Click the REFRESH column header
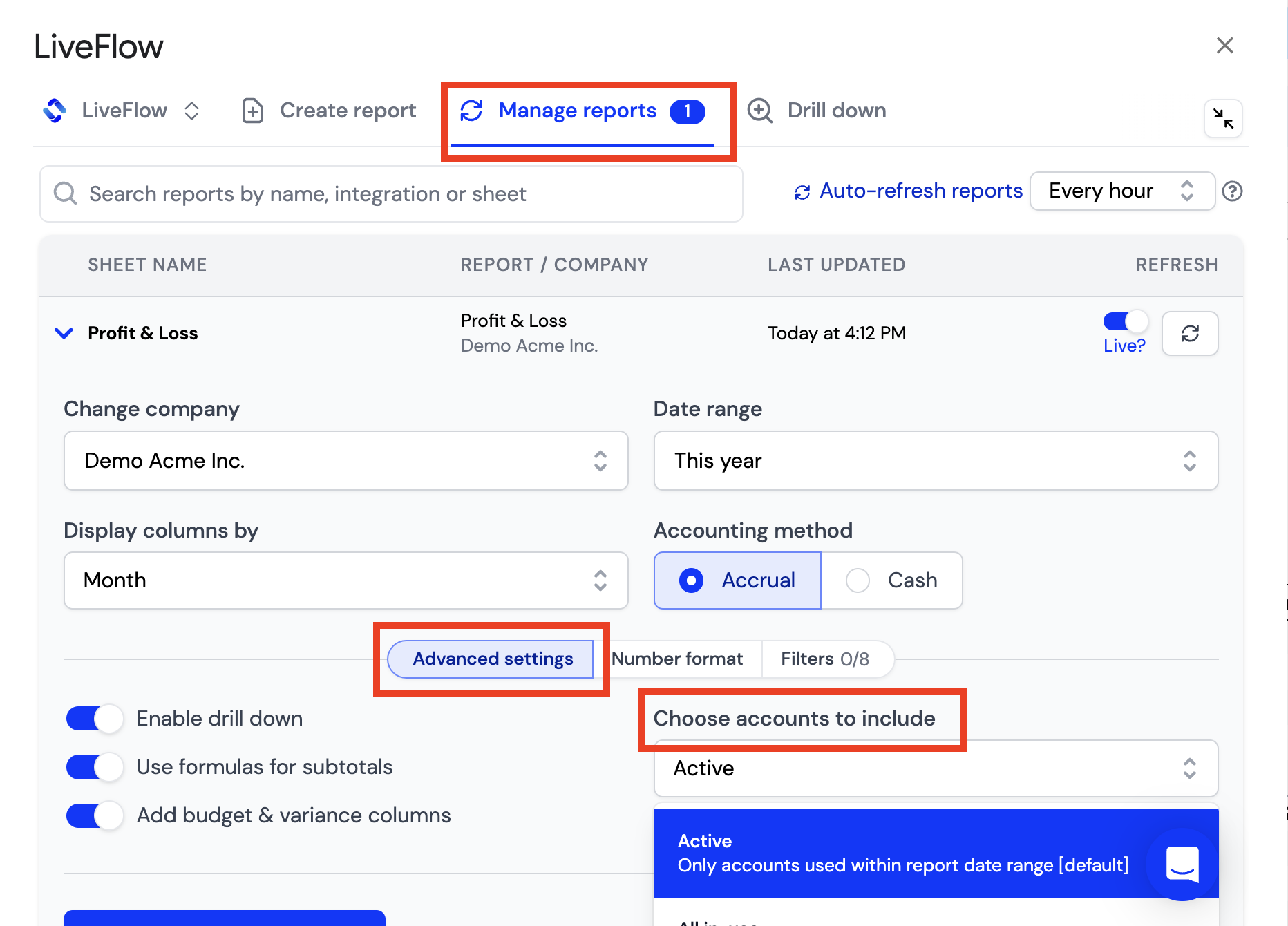This screenshot has height=926, width=1288. [1177, 265]
